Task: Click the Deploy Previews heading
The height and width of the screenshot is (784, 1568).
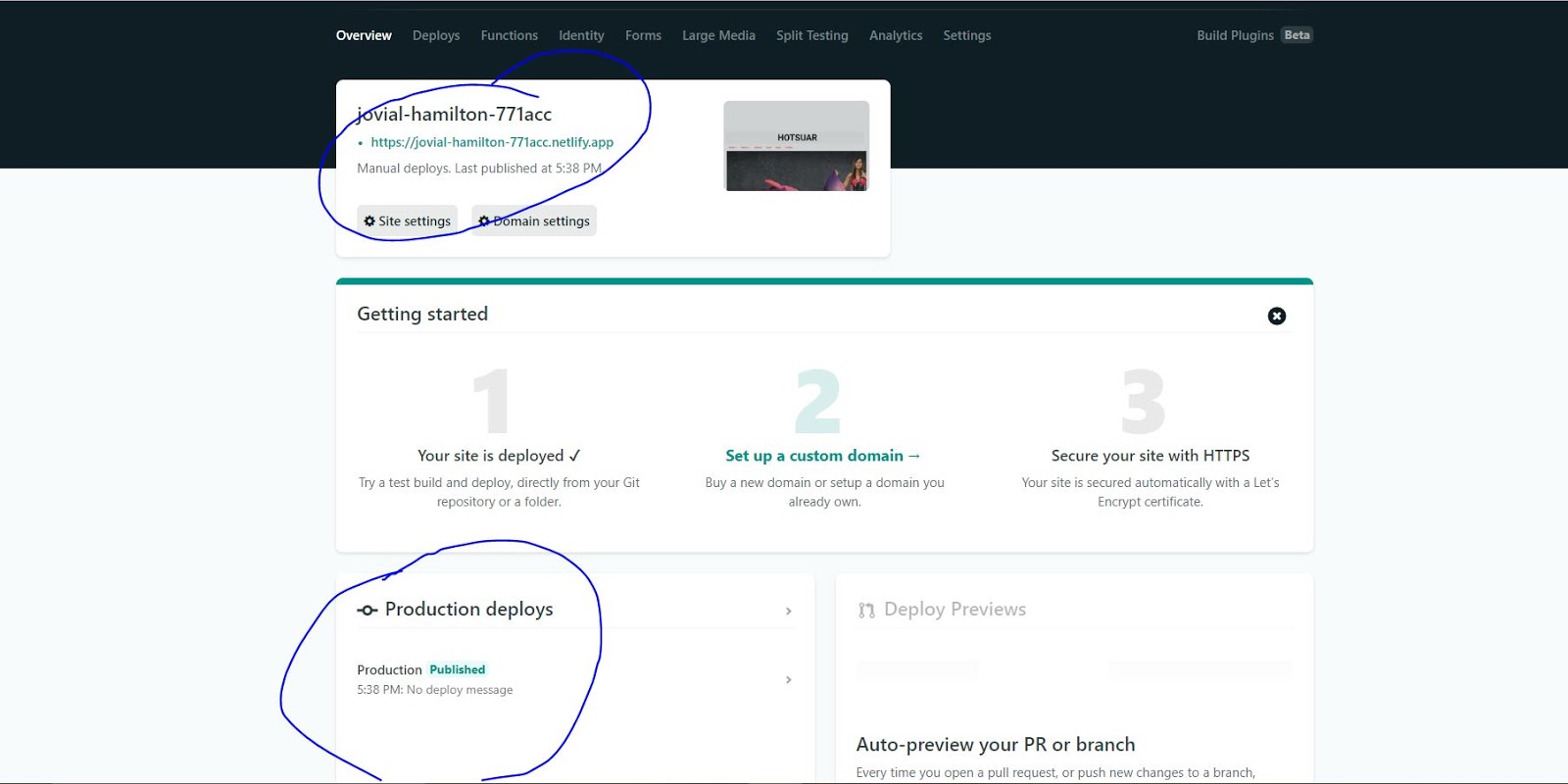Action: [955, 610]
